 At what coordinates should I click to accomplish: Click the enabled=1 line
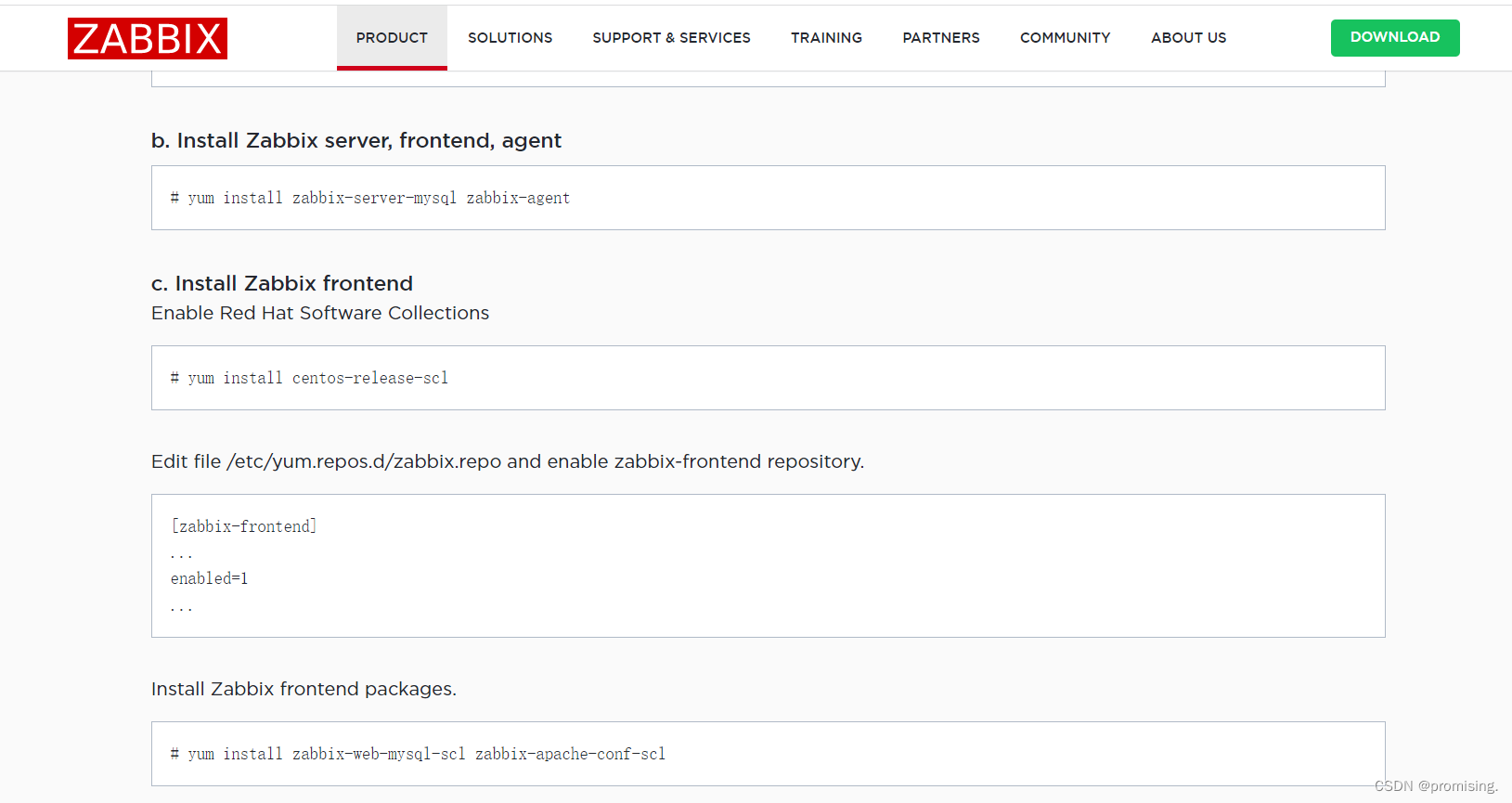click(209, 578)
